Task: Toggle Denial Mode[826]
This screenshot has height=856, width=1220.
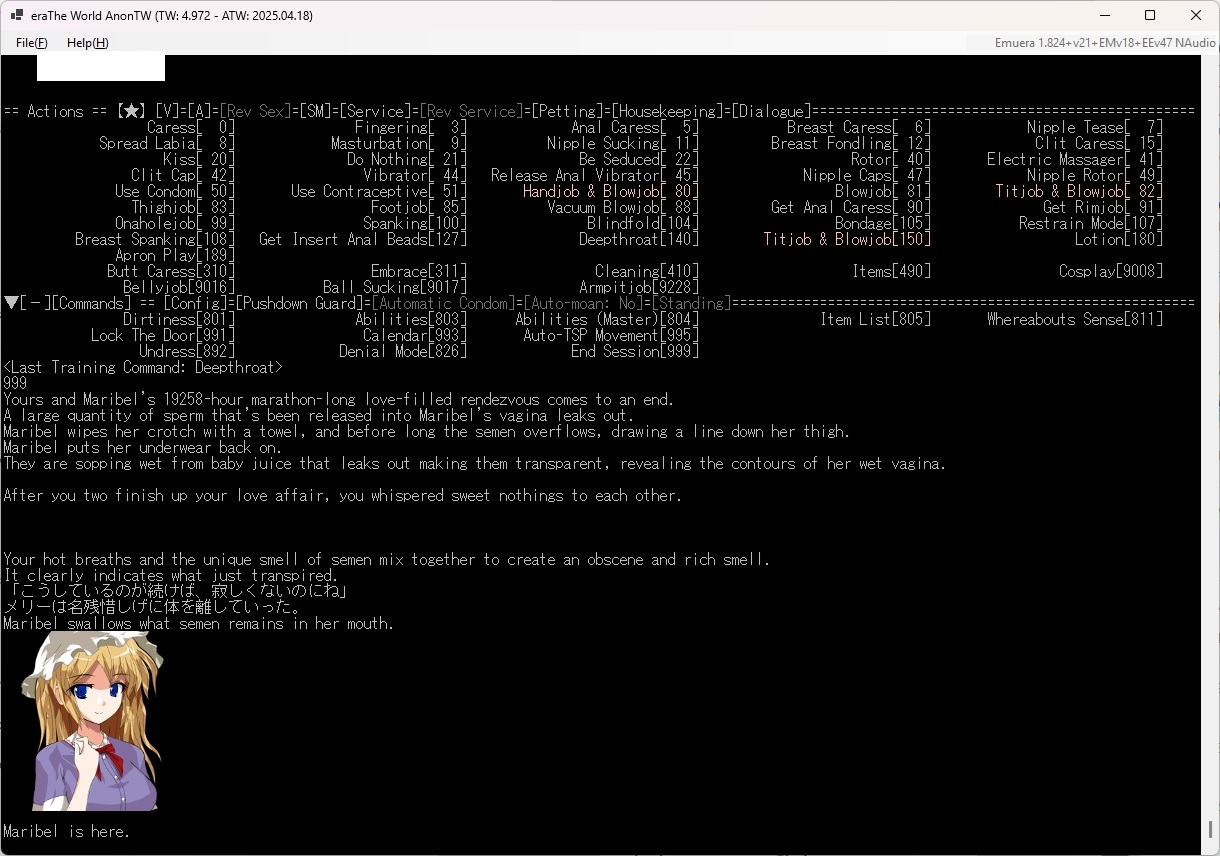Action: [403, 351]
